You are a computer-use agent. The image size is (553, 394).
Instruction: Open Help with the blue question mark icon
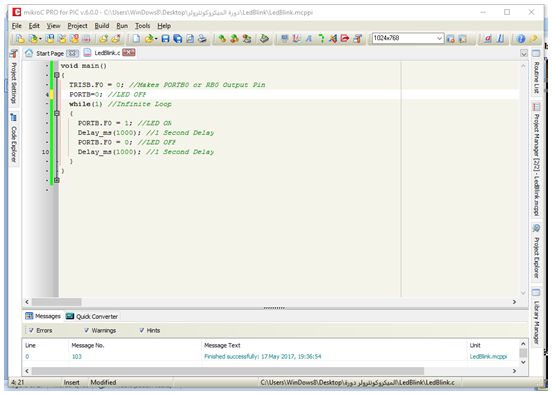[x=521, y=38]
